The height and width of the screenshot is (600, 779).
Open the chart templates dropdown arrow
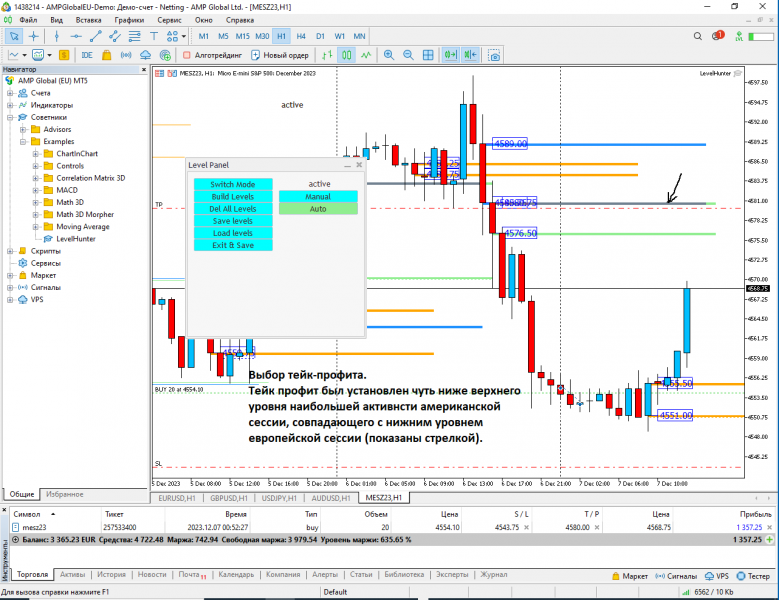[49, 55]
